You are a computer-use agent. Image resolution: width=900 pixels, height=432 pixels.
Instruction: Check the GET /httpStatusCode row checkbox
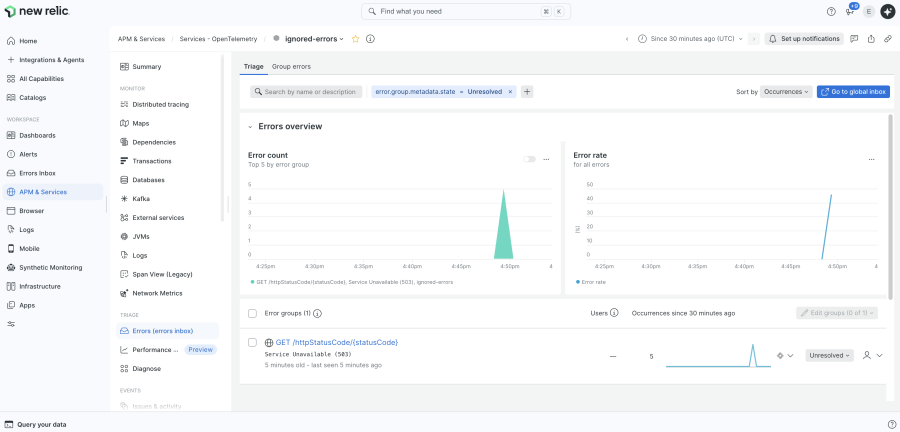[252, 343]
